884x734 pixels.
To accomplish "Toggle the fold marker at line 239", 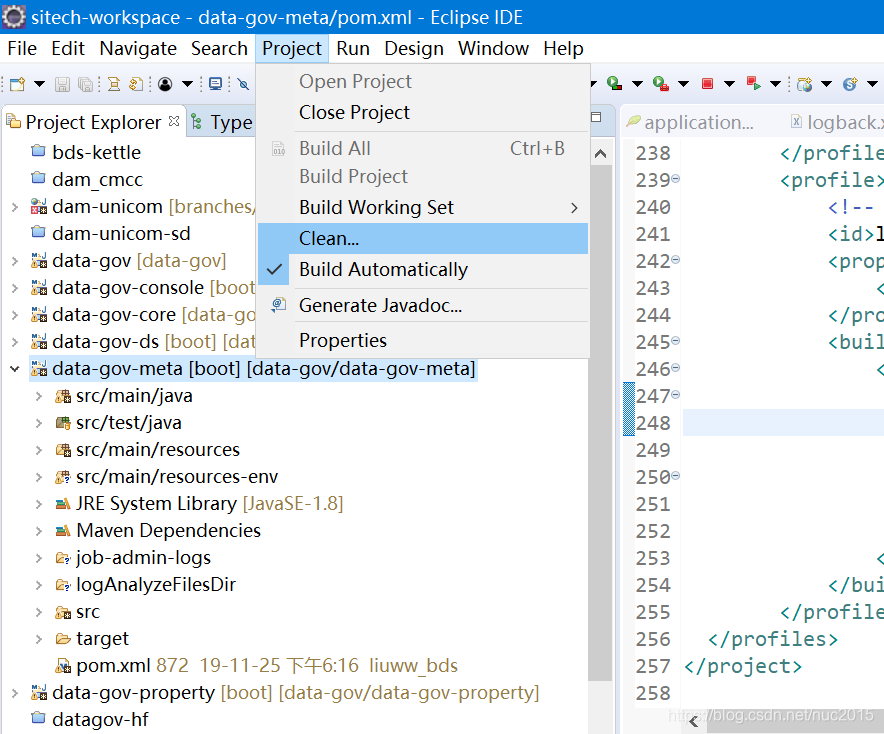I will click(x=675, y=179).
